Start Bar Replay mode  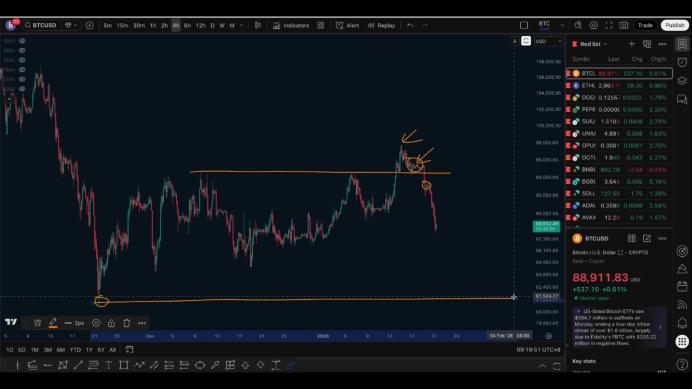[382, 26]
